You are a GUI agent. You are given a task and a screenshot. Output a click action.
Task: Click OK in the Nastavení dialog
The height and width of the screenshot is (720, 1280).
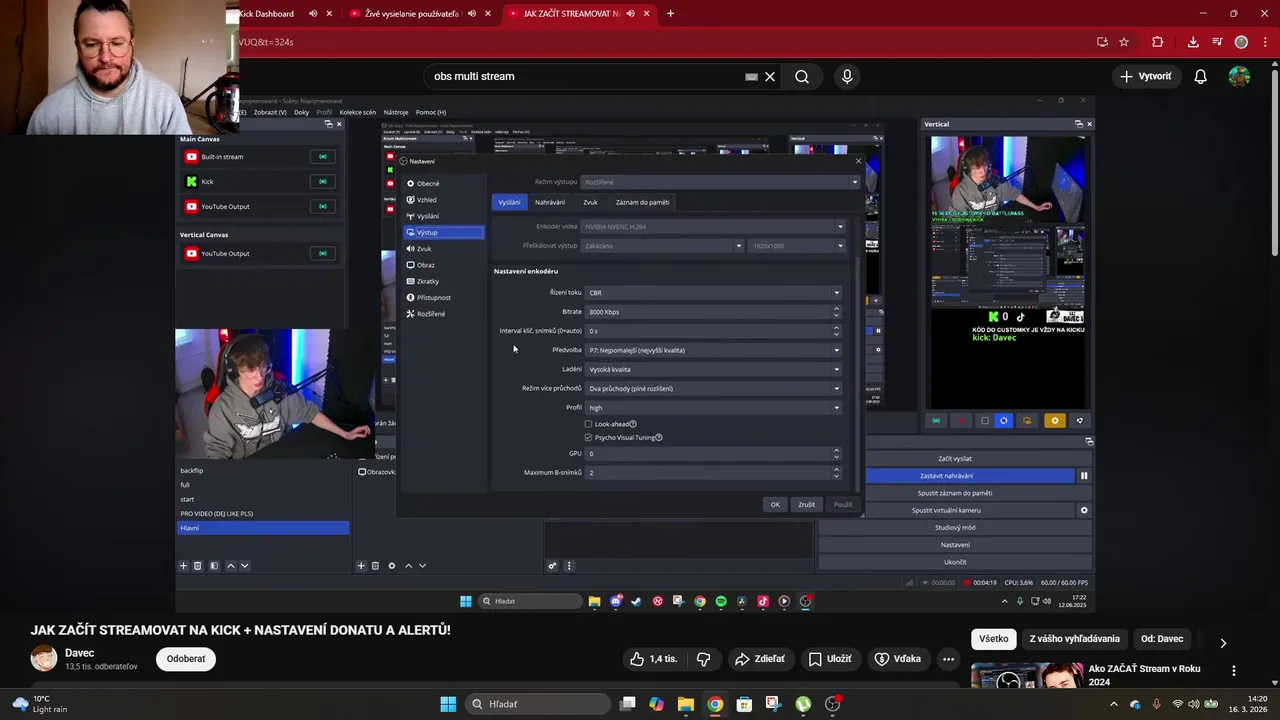pyautogui.click(x=775, y=505)
